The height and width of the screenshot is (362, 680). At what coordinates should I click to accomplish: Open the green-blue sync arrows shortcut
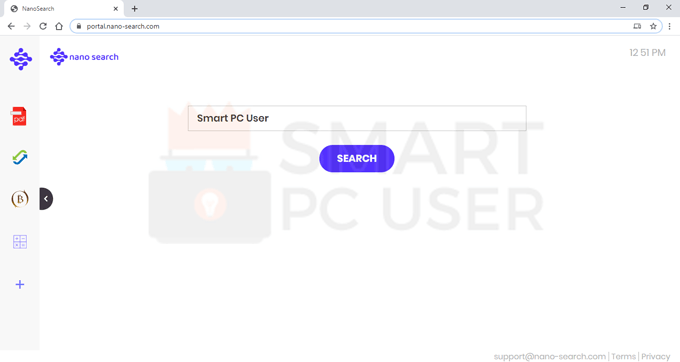coord(20,157)
